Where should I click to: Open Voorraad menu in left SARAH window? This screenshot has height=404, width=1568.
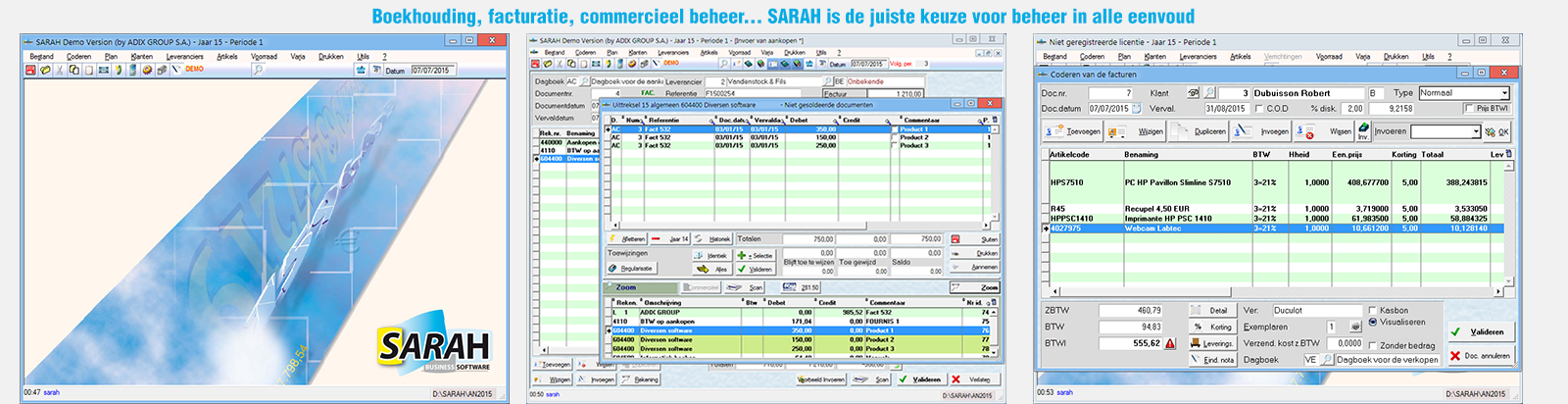tap(264, 56)
